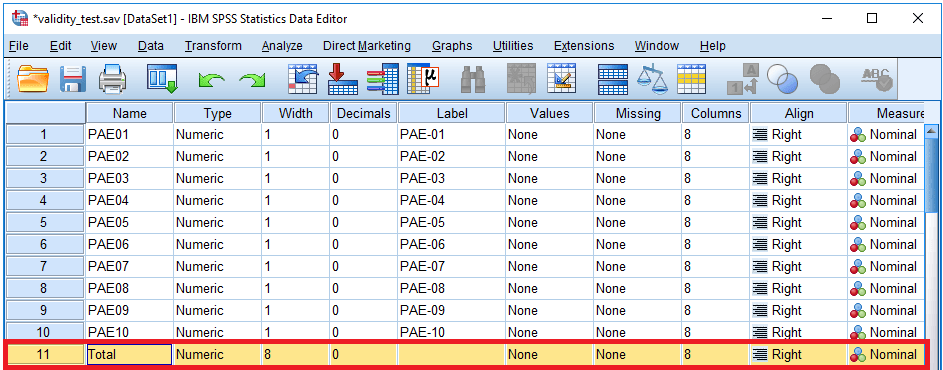
Task: Click the Type column header
Action: pos(217,113)
